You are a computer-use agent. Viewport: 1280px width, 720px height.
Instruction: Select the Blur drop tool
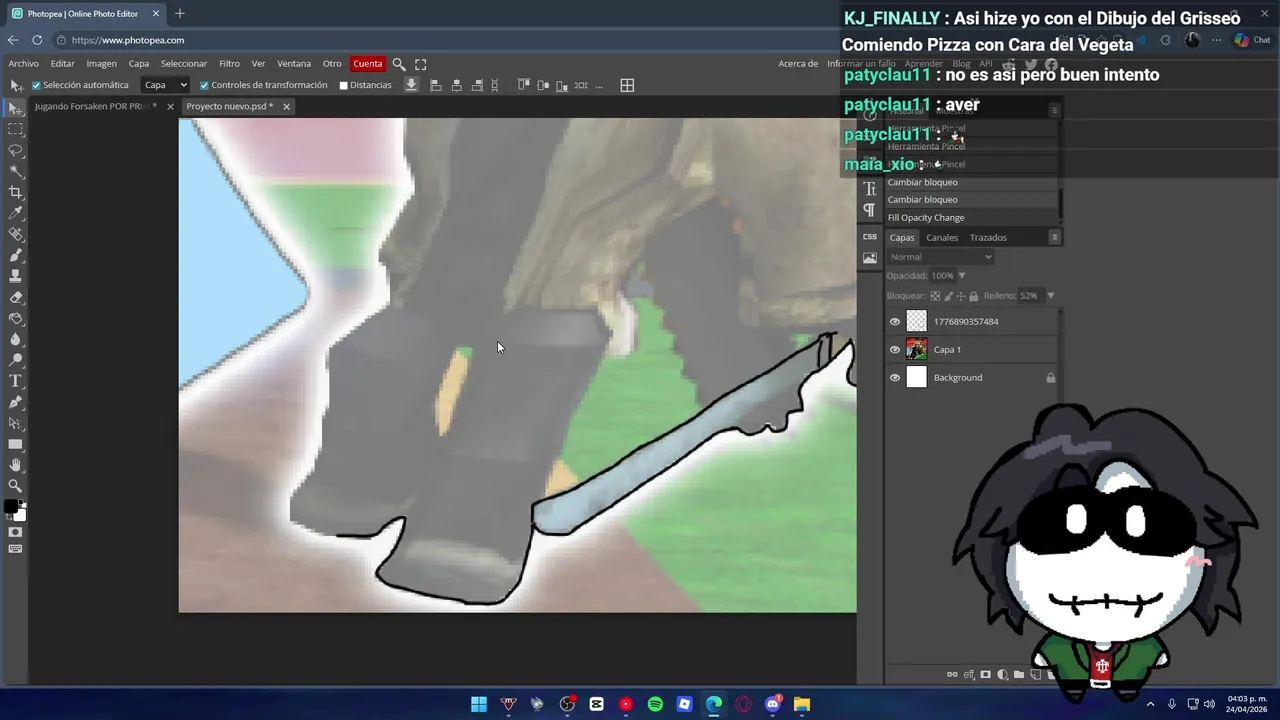coord(15,339)
